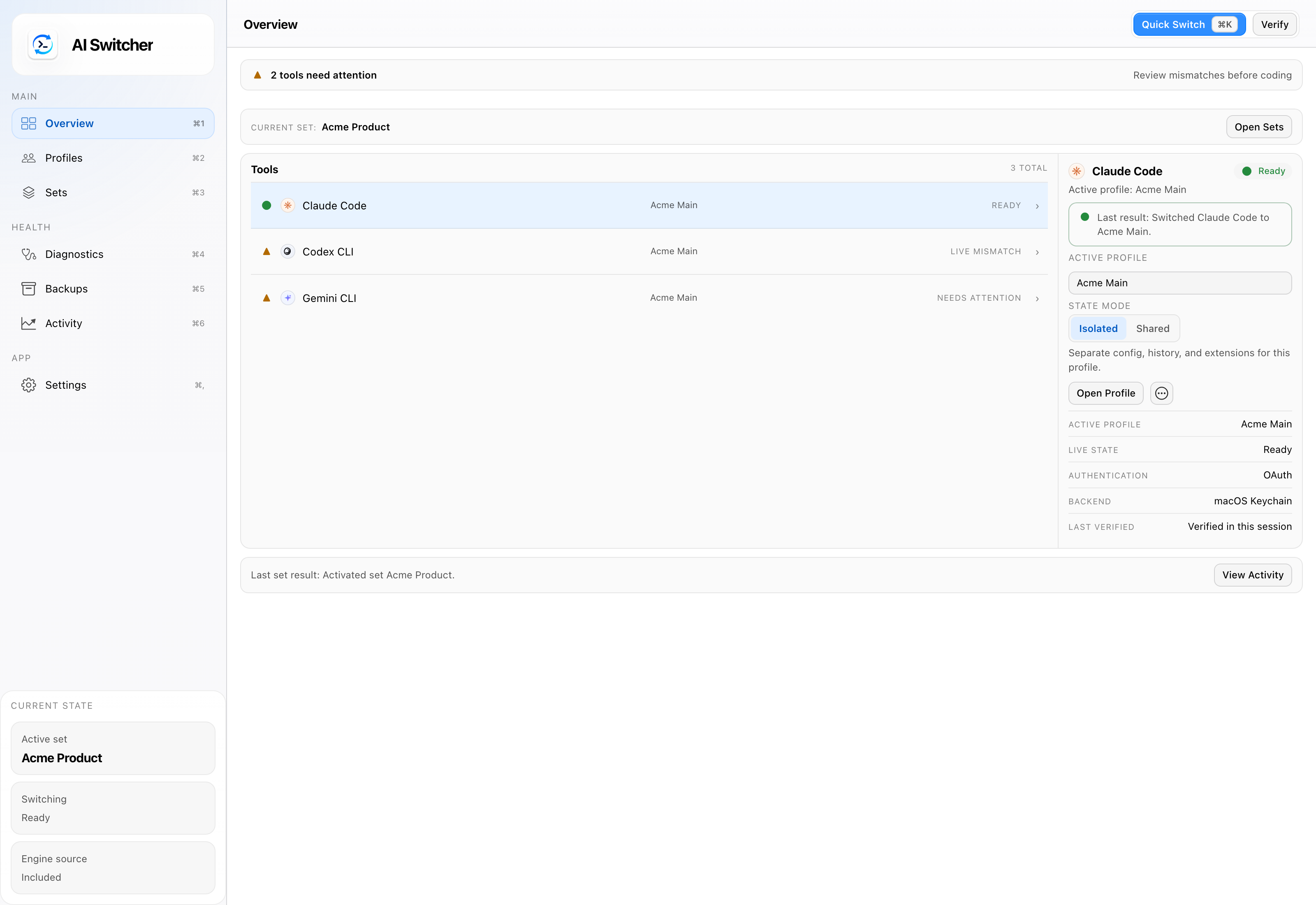Open Diagnostics in the sidebar
Viewport: 1316px width, 905px height.
[113, 255]
